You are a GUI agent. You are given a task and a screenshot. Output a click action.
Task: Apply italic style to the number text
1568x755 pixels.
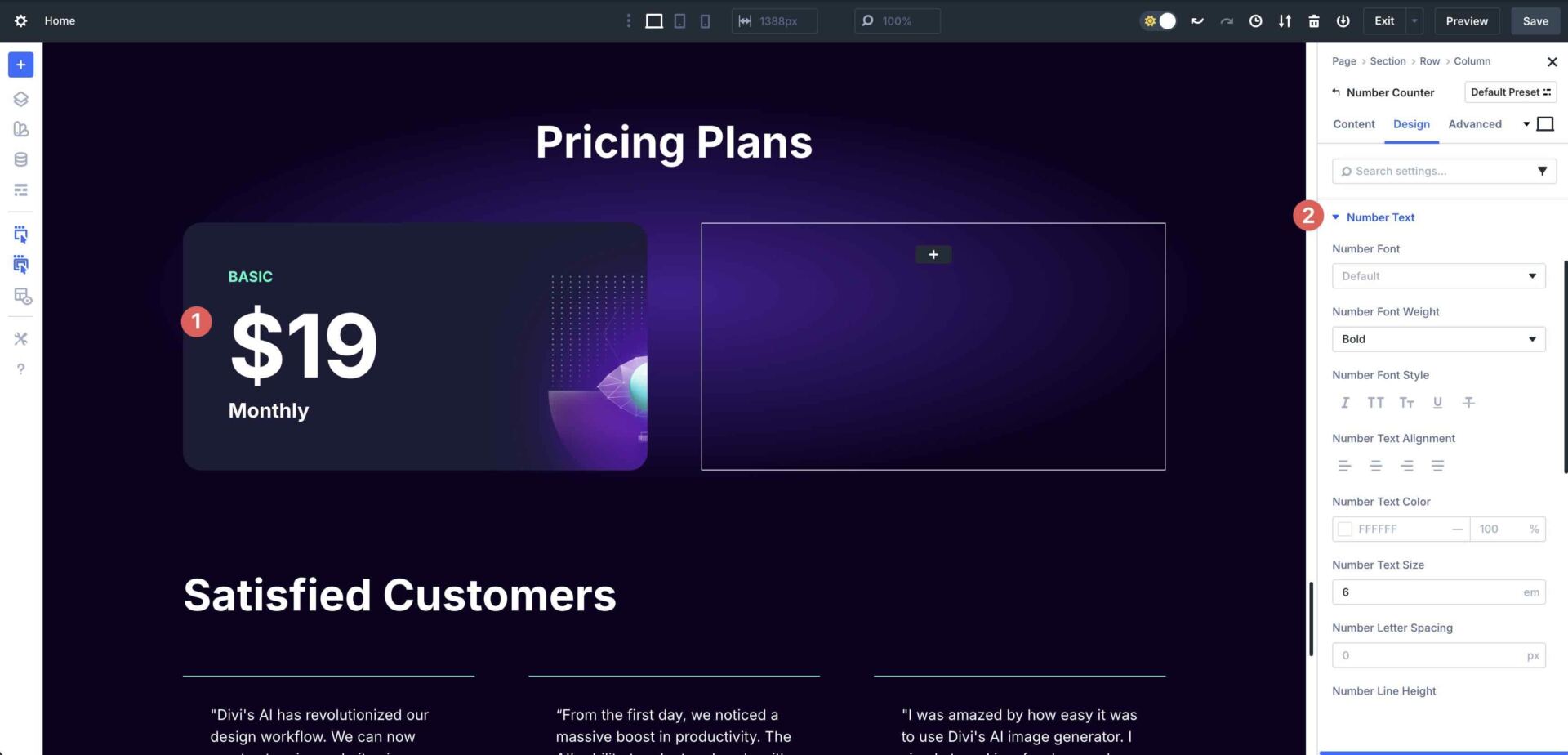tap(1345, 402)
